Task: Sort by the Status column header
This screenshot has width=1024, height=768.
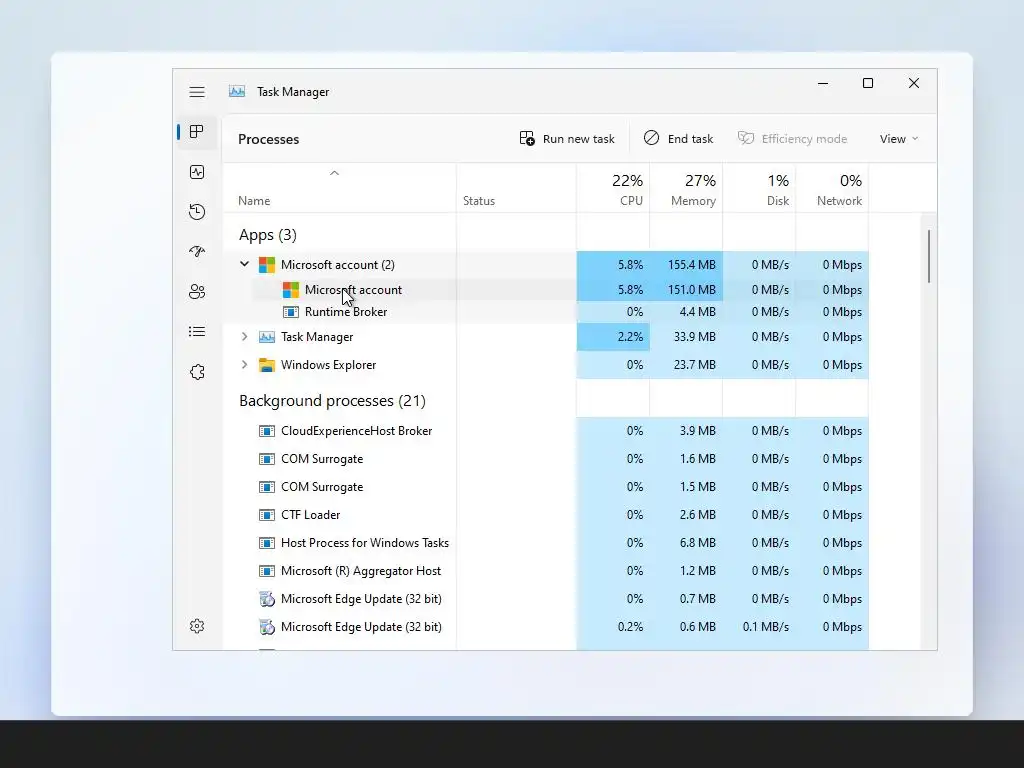Action: [517, 188]
